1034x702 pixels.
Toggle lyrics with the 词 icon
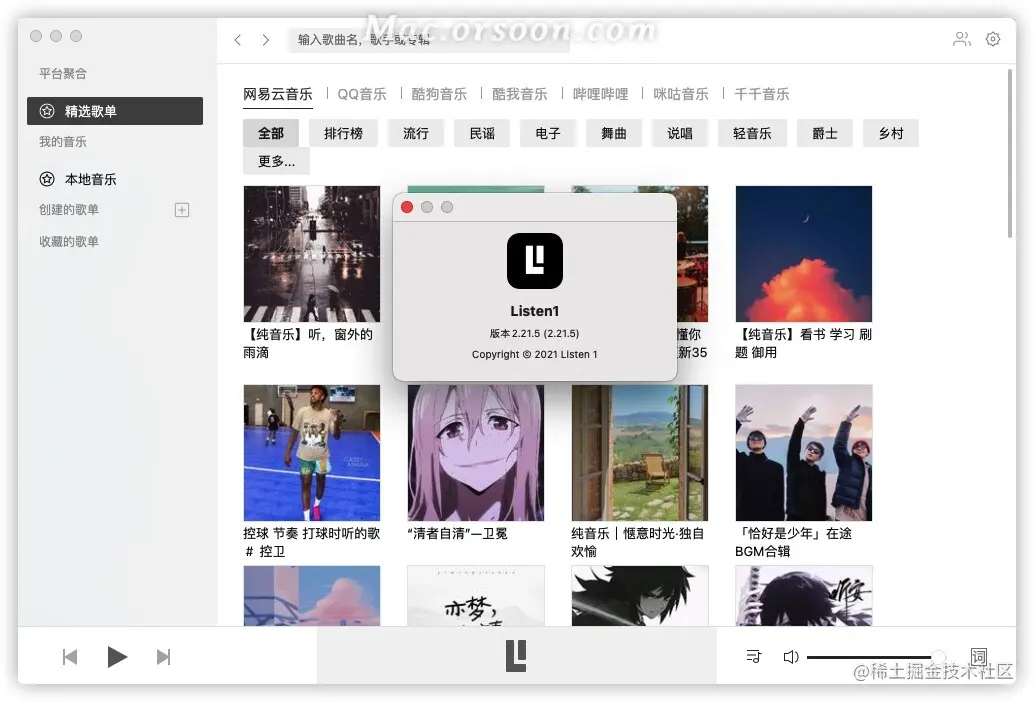[979, 657]
